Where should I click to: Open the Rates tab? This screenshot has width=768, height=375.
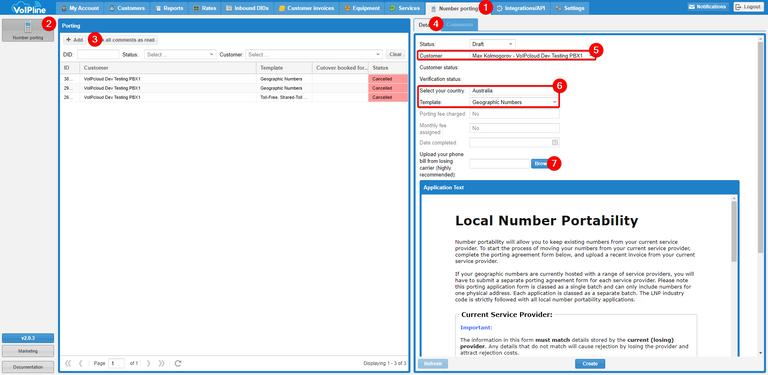click(205, 8)
